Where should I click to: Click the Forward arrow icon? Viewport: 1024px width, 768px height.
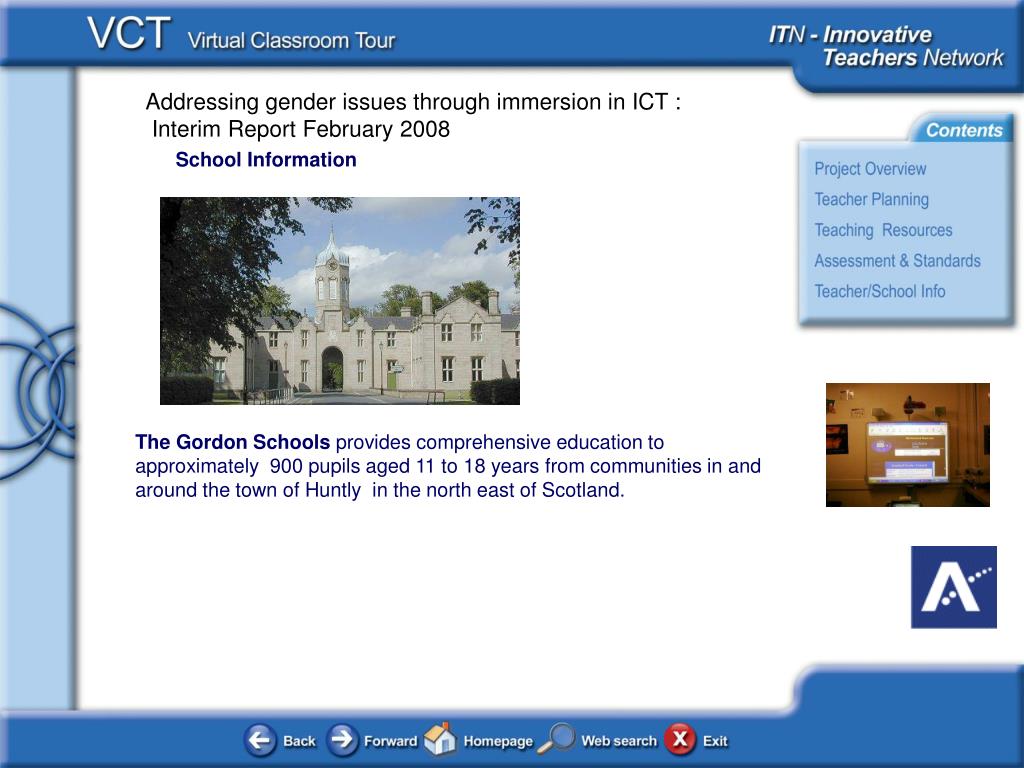pos(342,740)
